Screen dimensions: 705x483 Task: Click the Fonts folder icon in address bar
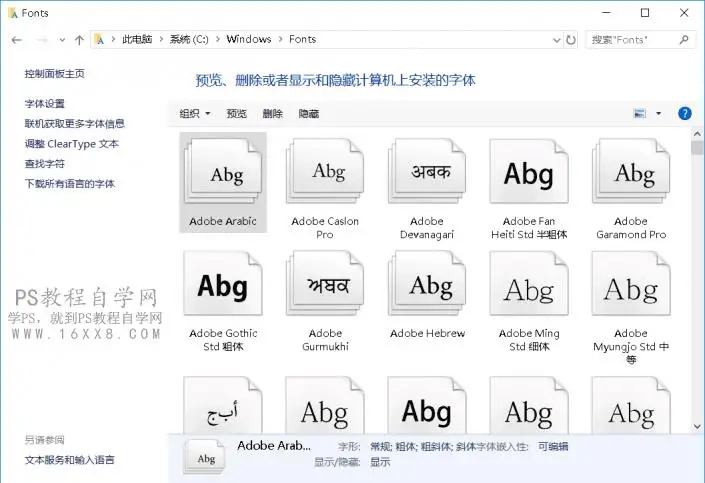click(99, 40)
